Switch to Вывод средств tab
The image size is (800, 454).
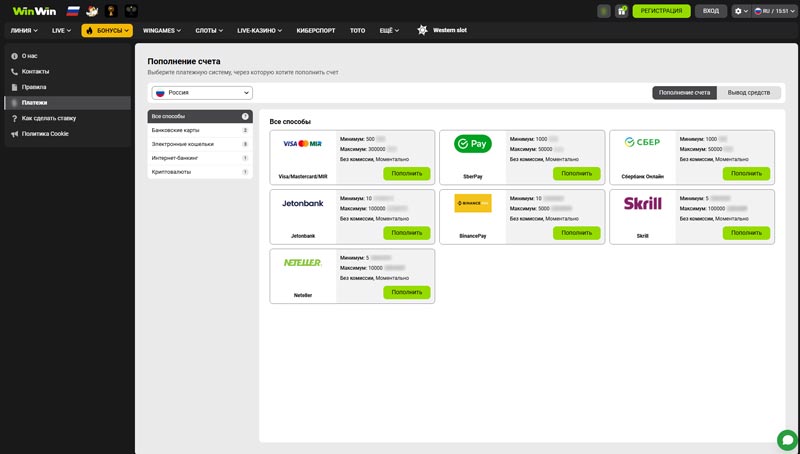click(748, 93)
